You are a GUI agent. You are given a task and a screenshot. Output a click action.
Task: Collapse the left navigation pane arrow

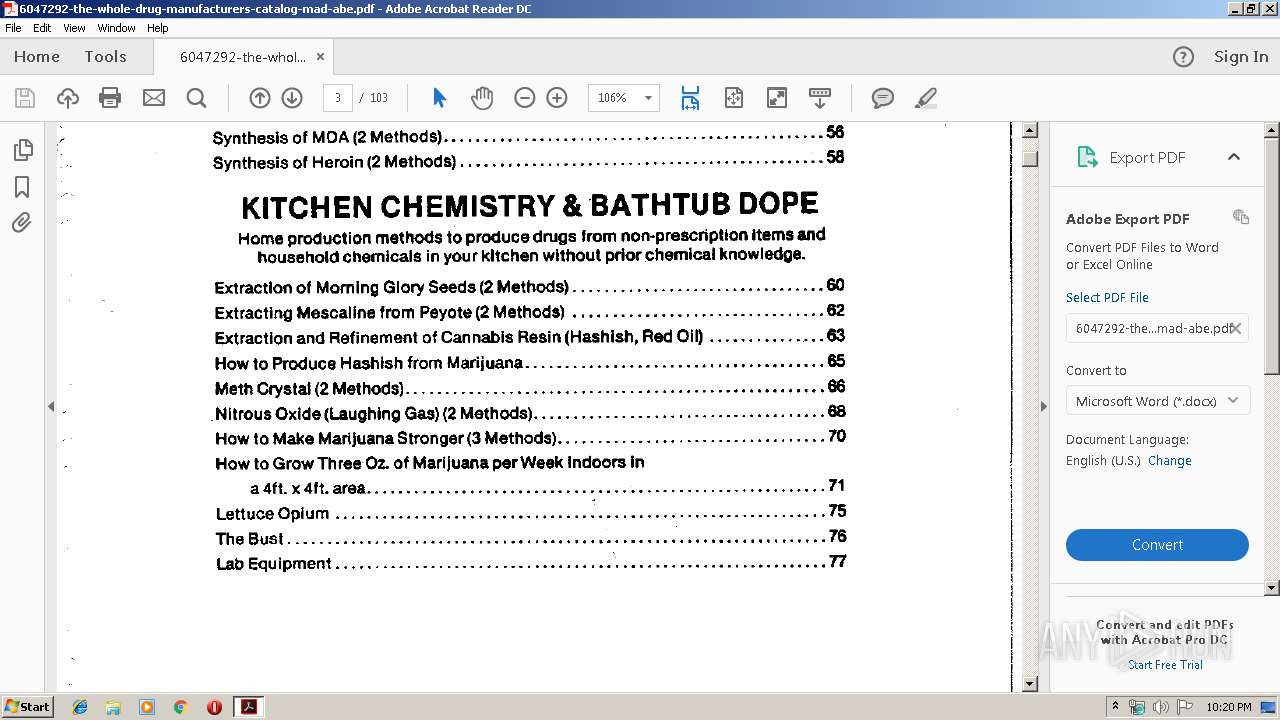51,406
